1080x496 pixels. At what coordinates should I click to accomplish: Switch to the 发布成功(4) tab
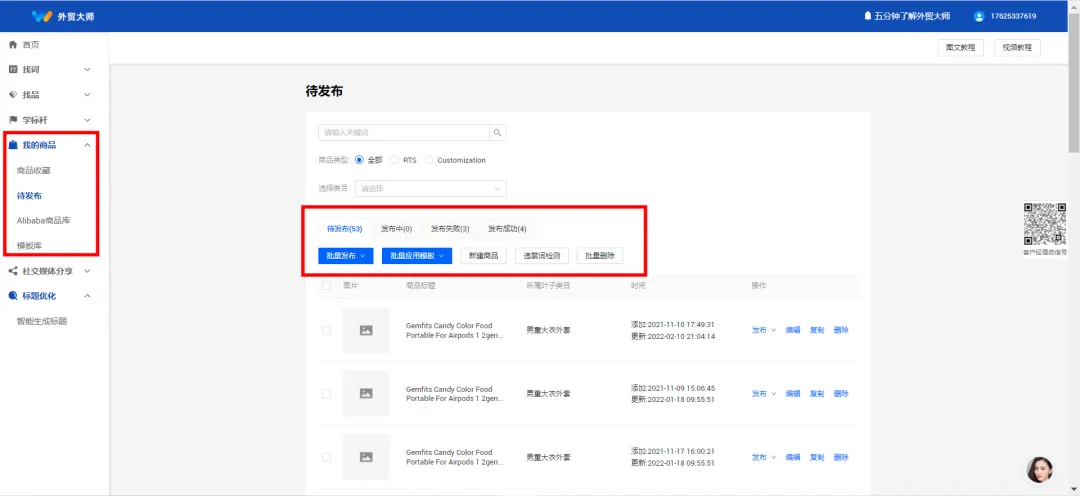[507, 229]
